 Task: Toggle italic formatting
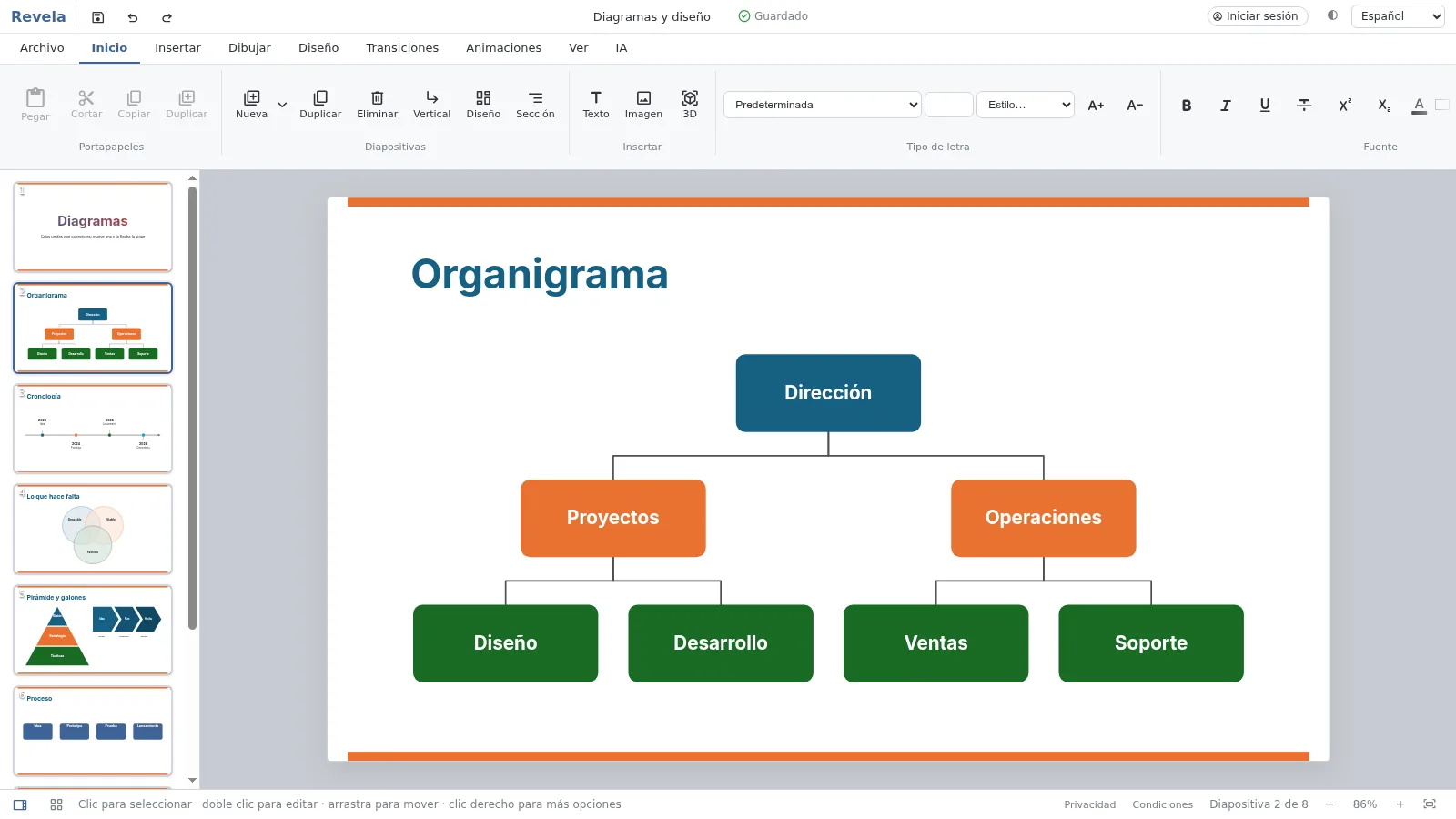[1226, 106]
